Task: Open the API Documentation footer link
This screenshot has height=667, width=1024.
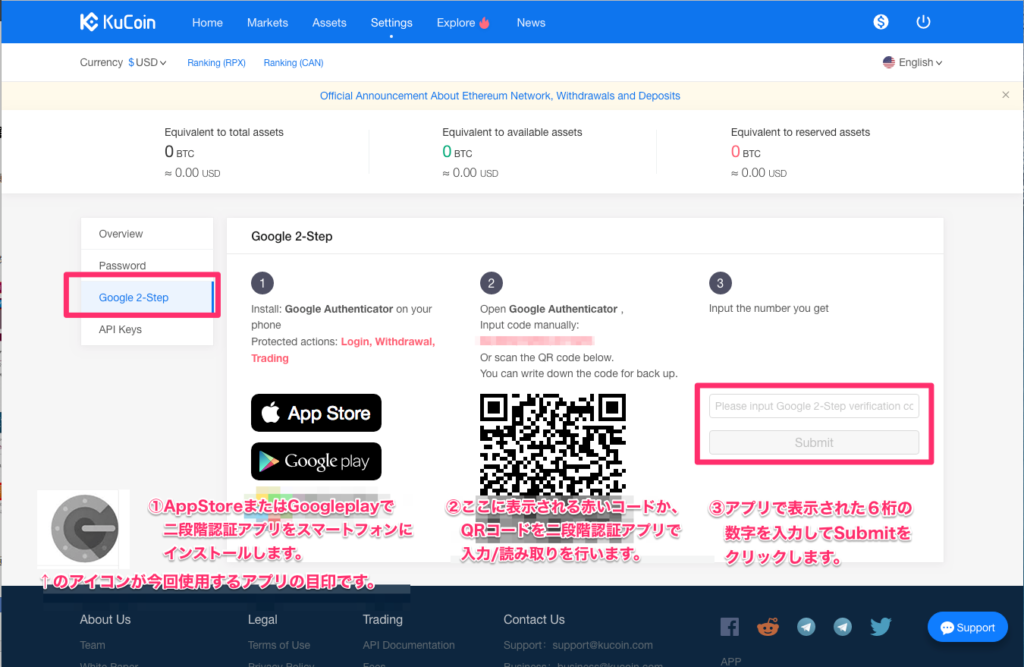Action: 409,645
